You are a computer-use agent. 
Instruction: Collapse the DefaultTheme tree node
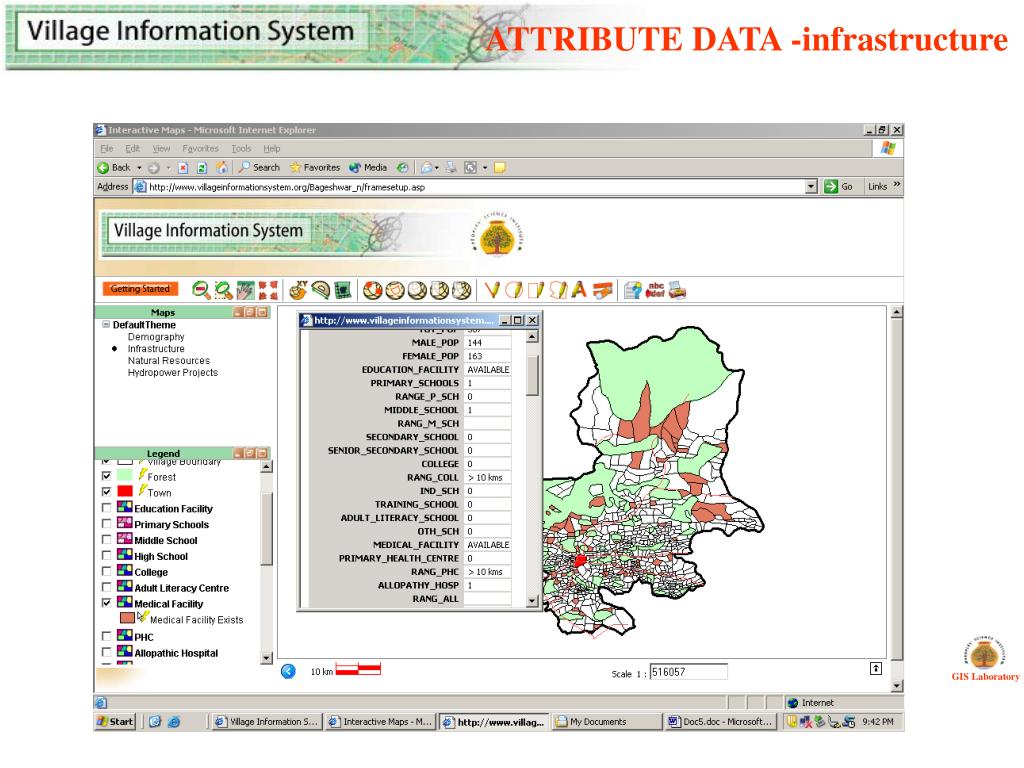pyautogui.click(x=106, y=324)
